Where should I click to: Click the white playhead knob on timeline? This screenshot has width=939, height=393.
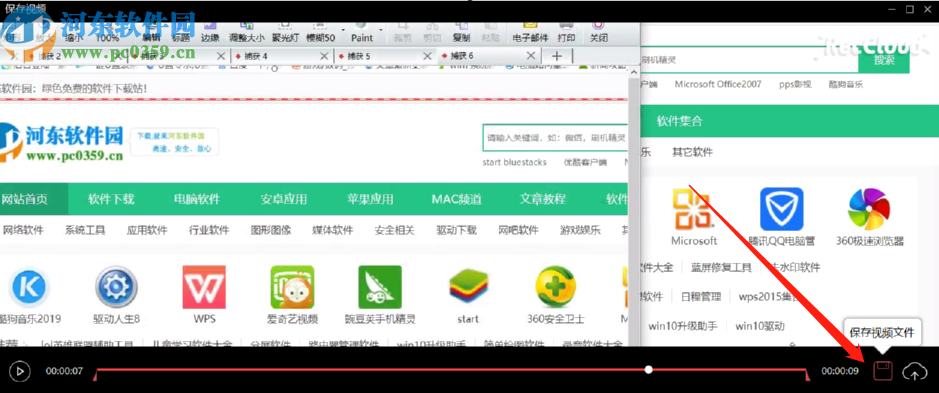pyautogui.click(x=649, y=370)
